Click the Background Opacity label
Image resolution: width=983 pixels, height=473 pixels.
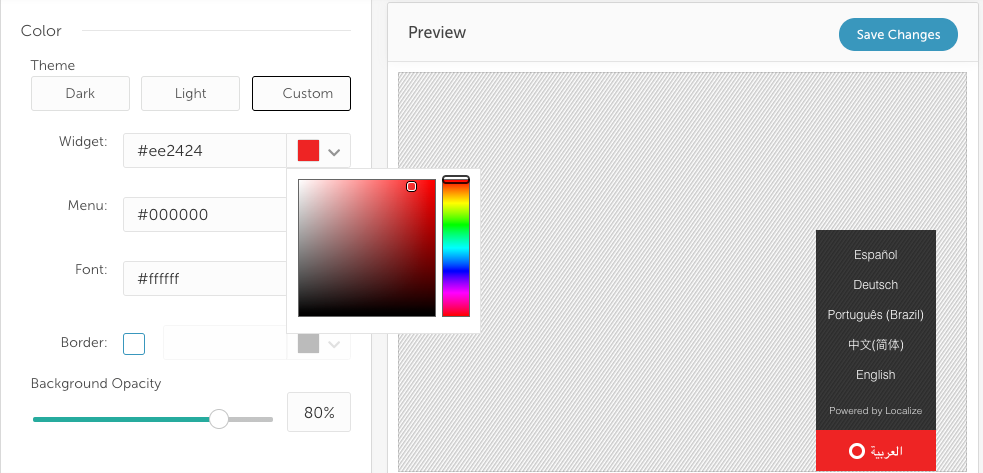[x=96, y=383]
